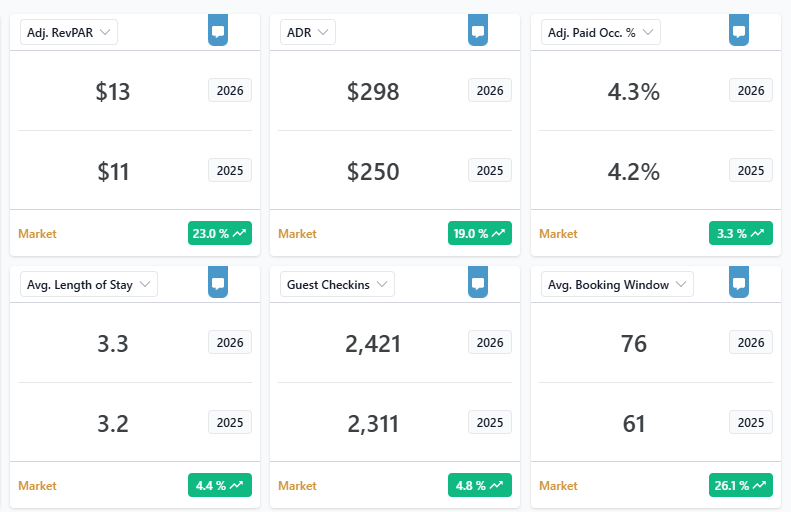Click the 2025 tag in Guest Checkins card
Image resolution: width=791 pixels, height=512 pixels.
490,423
